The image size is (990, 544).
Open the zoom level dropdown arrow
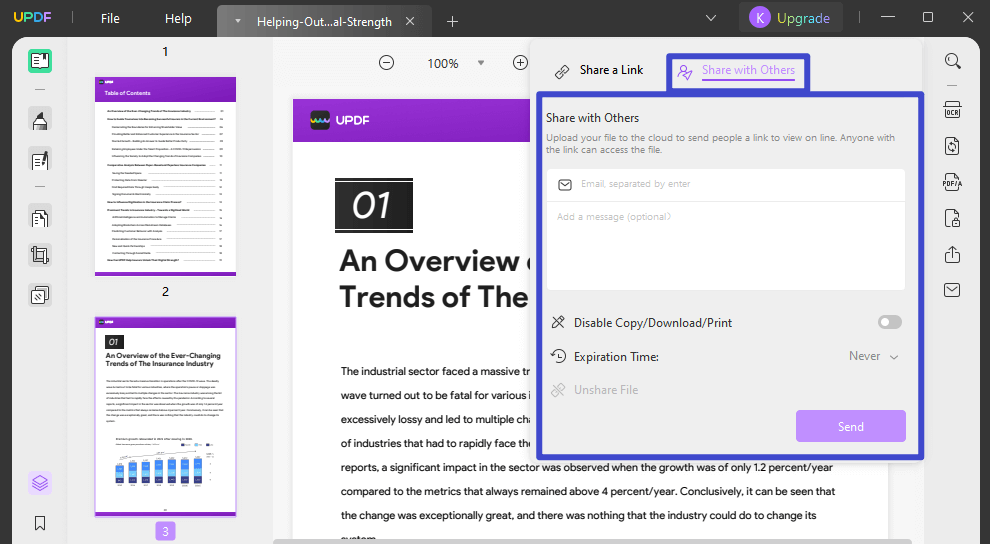point(481,62)
